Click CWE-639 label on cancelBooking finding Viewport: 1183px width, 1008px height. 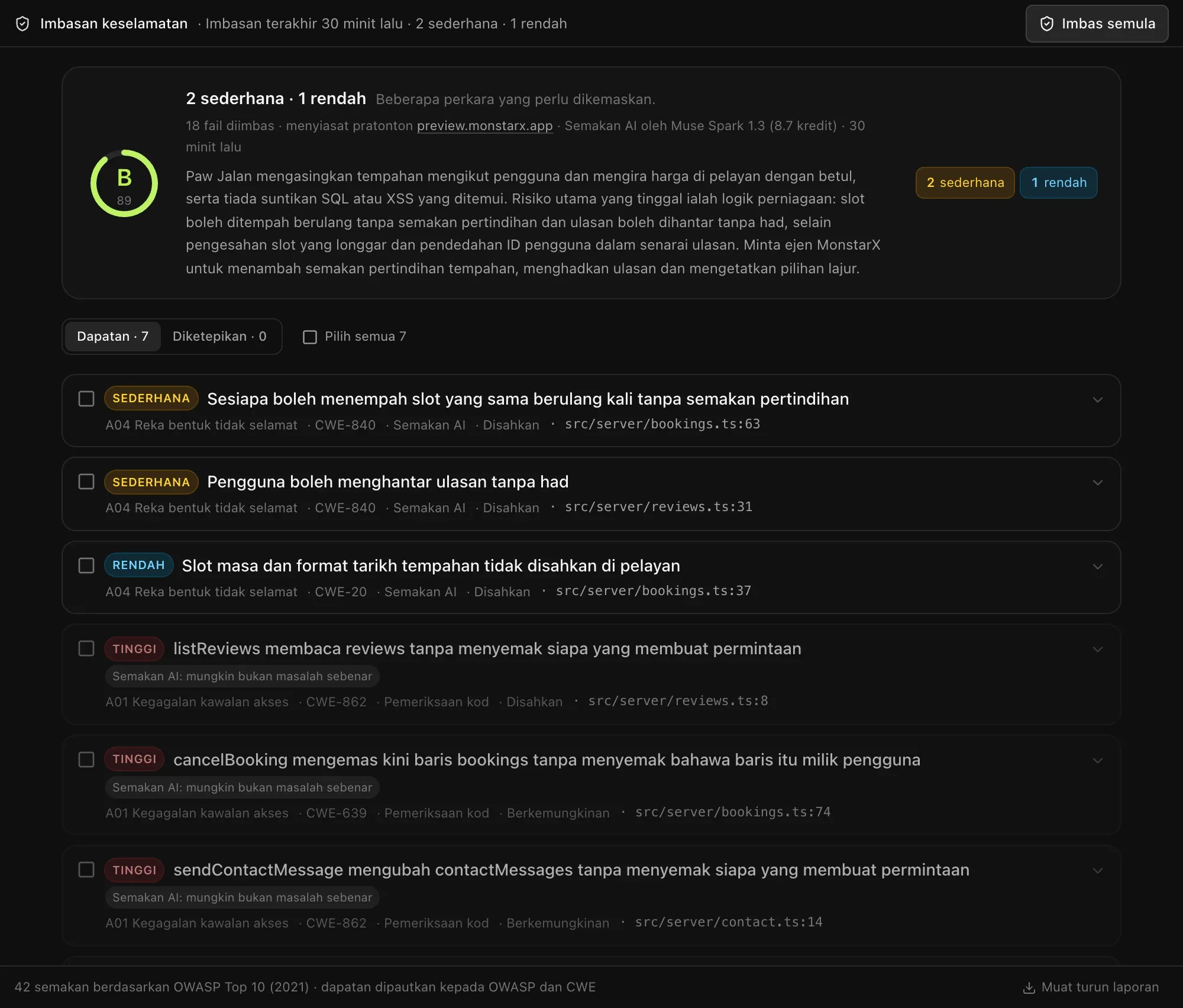pyautogui.click(x=337, y=813)
